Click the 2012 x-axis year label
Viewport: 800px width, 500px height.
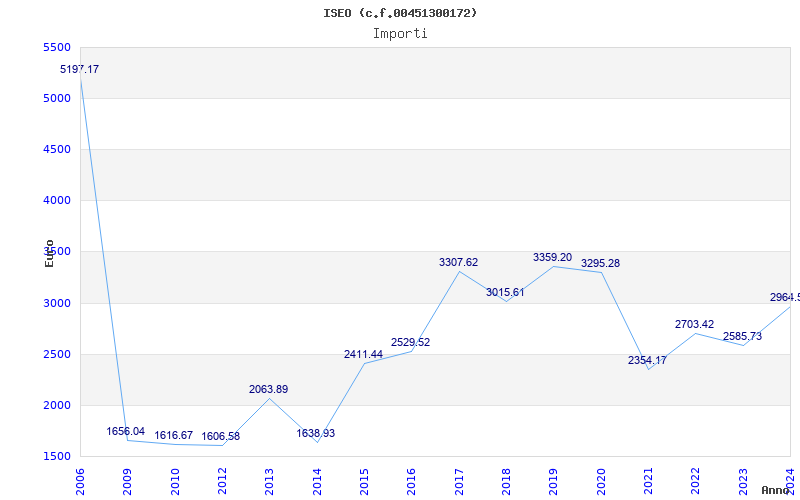pos(222,482)
